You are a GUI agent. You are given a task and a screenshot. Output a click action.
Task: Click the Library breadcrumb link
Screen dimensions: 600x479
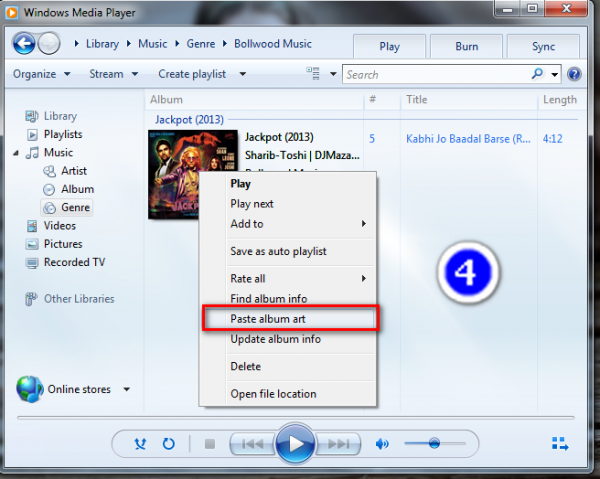point(102,44)
